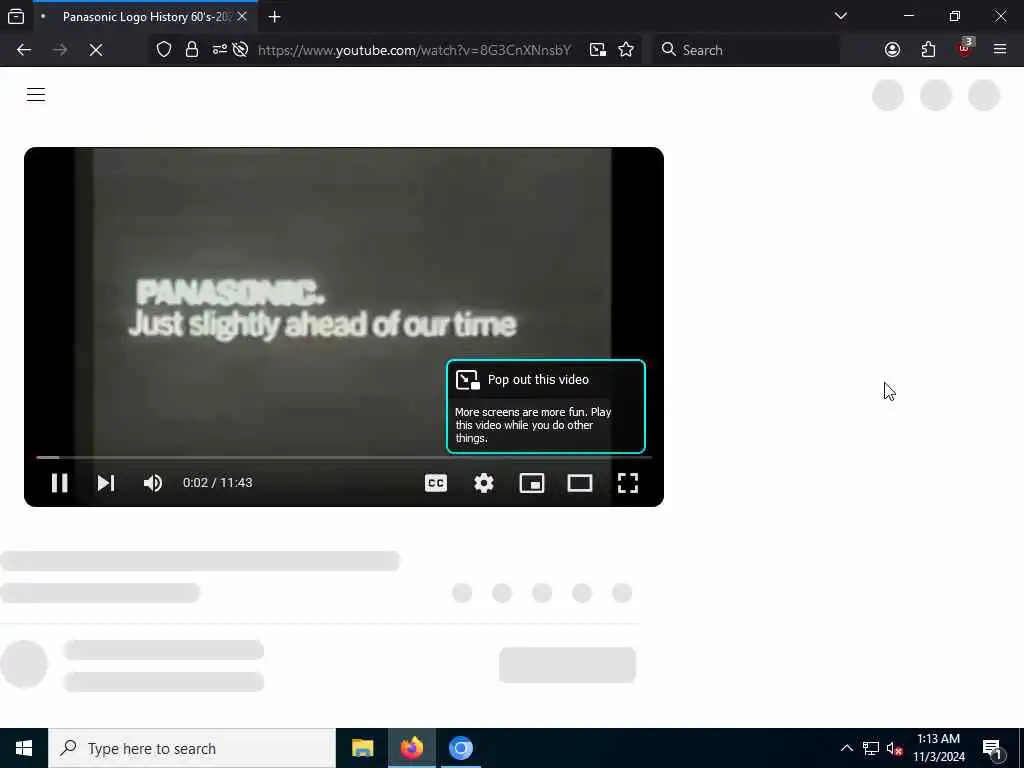Click the video progress bar
This screenshot has height=768, width=1024.
coord(344,458)
